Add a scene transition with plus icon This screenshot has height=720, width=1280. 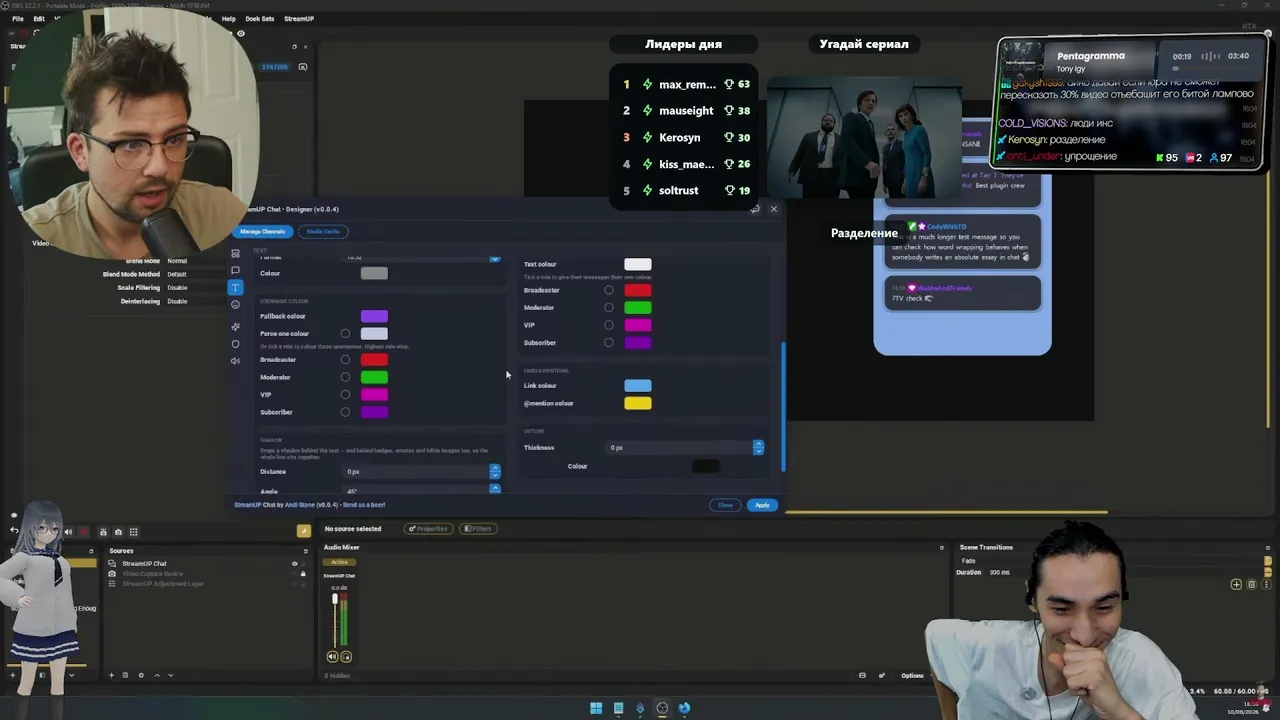point(1236,584)
